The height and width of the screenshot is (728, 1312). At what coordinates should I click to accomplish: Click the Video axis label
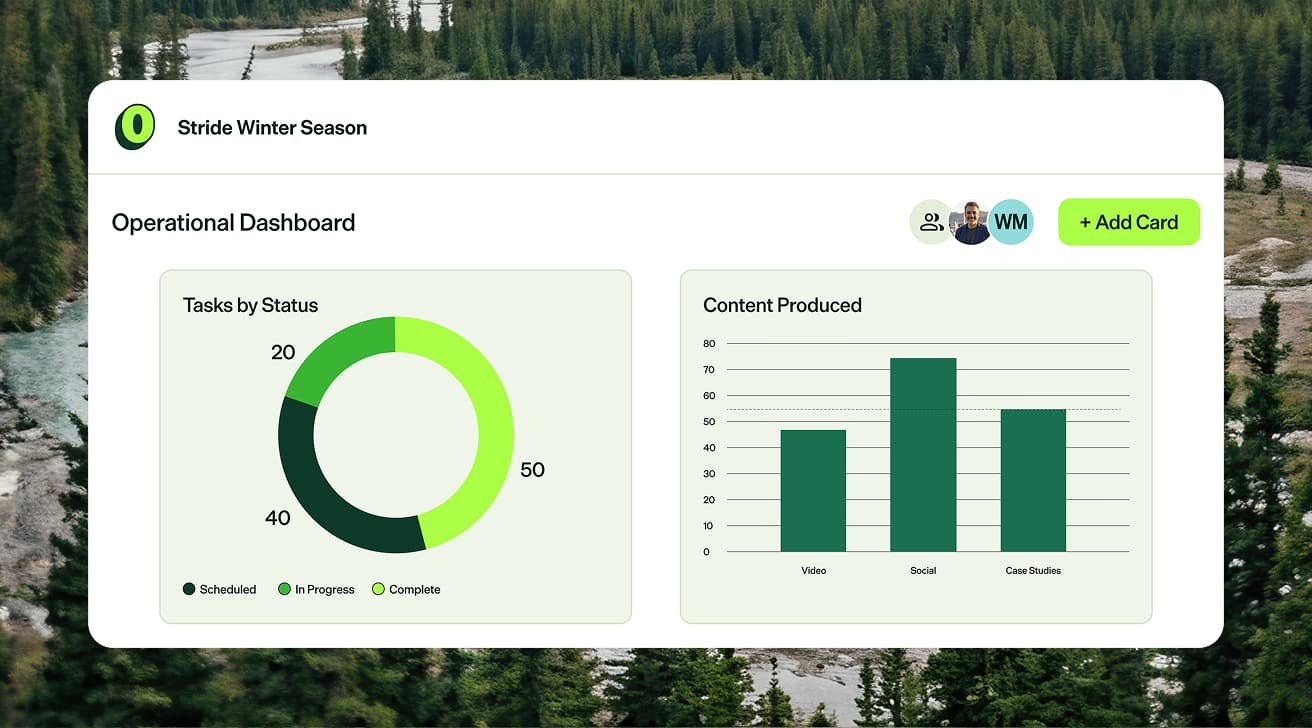pos(814,571)
